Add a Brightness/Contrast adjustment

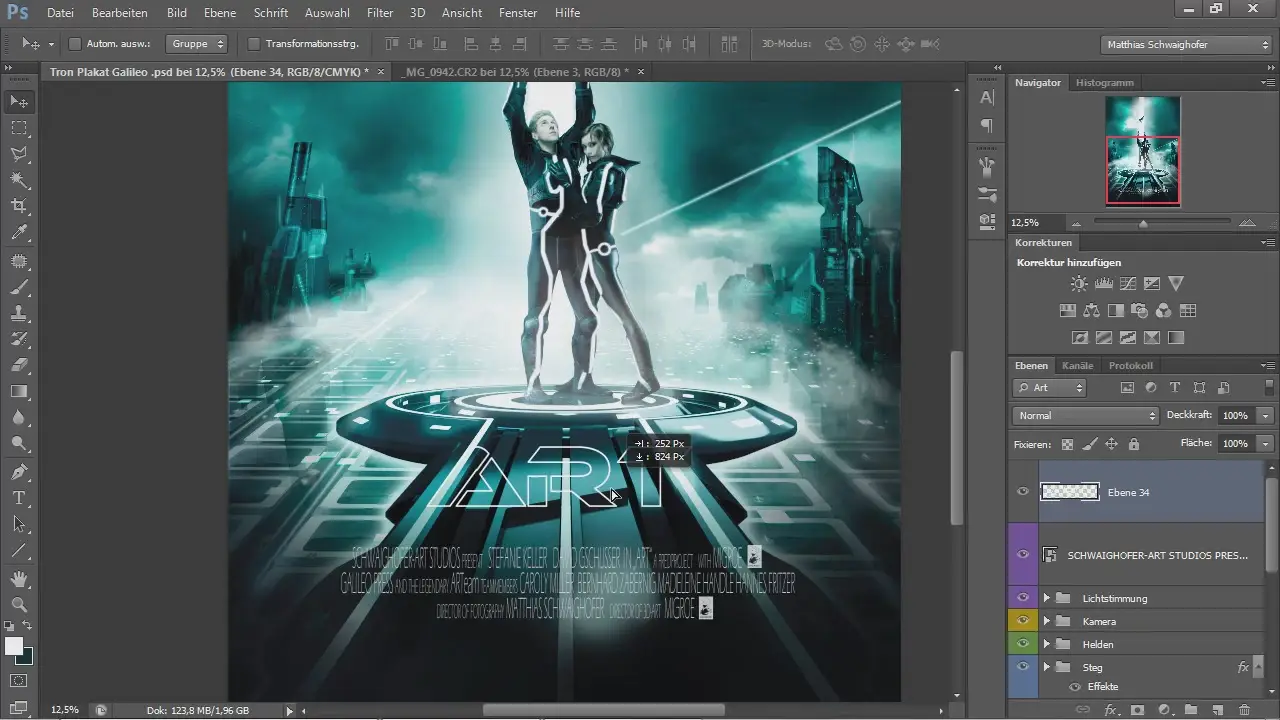click(1080, 284)
